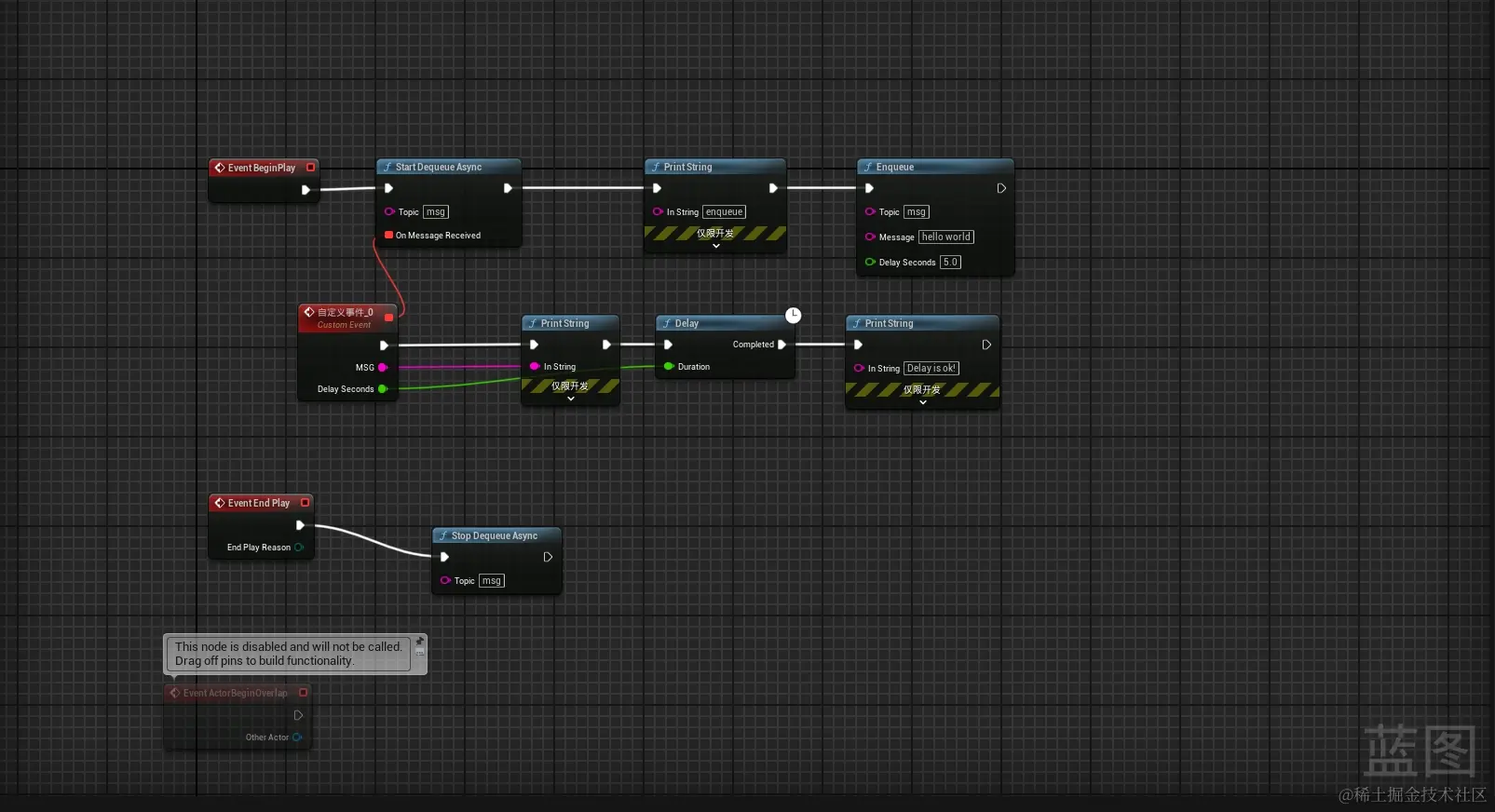Click Start Dequeue Async output exec pin

click(x=508, y=188)
